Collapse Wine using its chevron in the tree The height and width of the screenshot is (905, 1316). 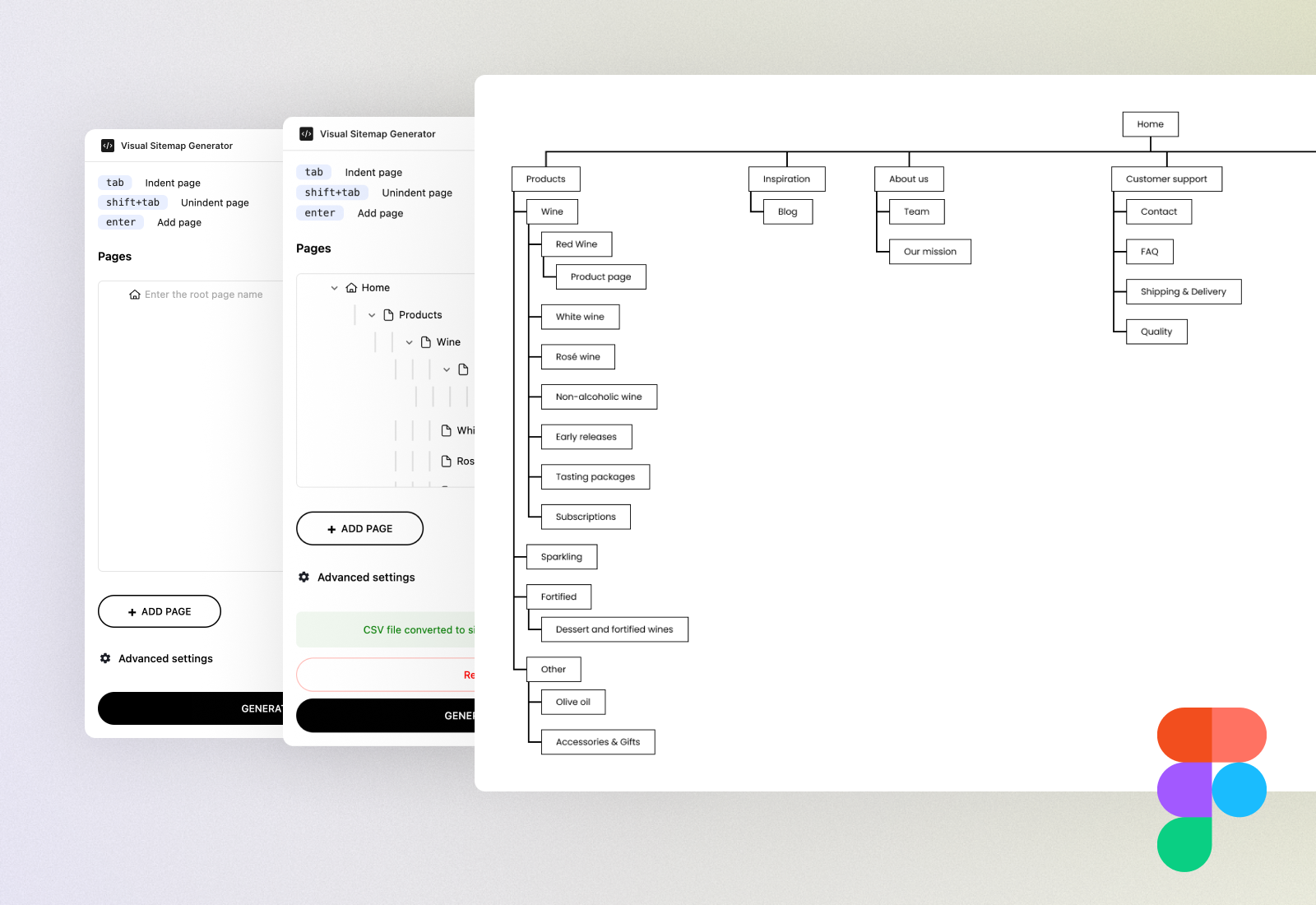tap(410, 341)
